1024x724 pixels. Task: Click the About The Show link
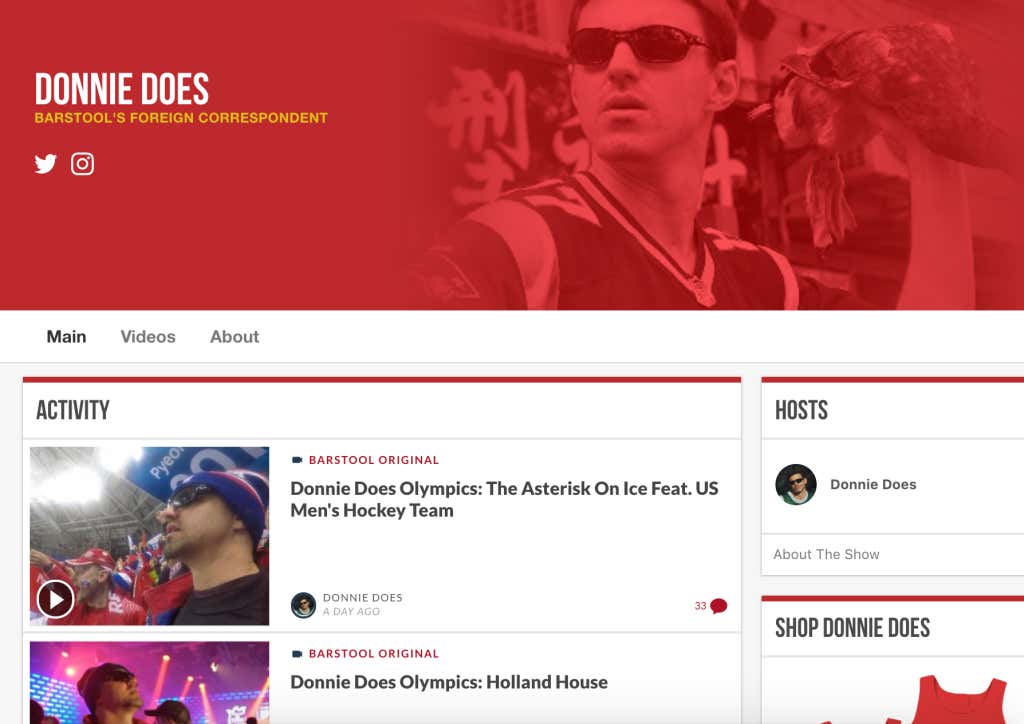827,554
